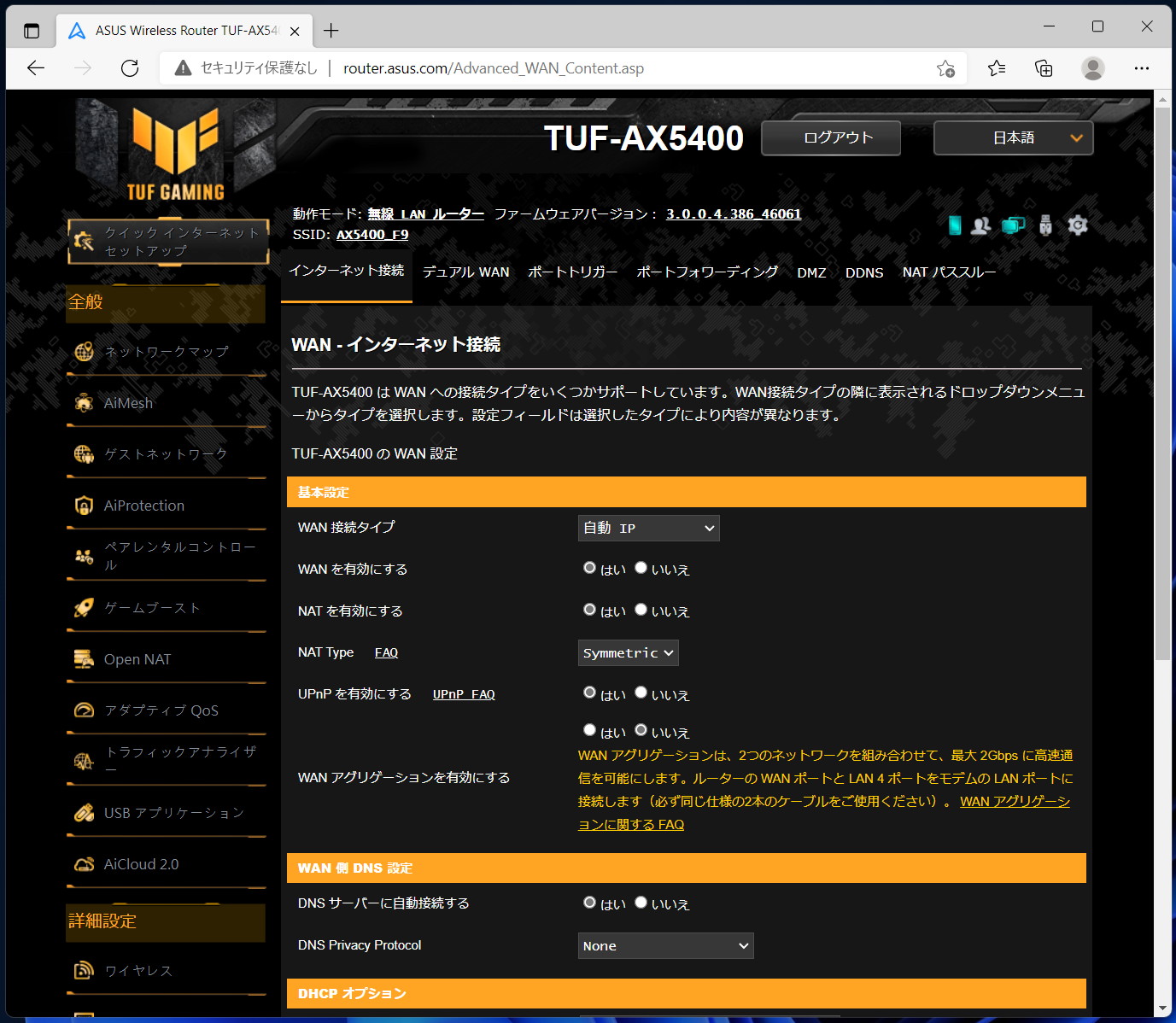The width and height of the screenshot is (1176, 1023).
Task: Open Network Map sidebar icon
Action: [84, 352]
